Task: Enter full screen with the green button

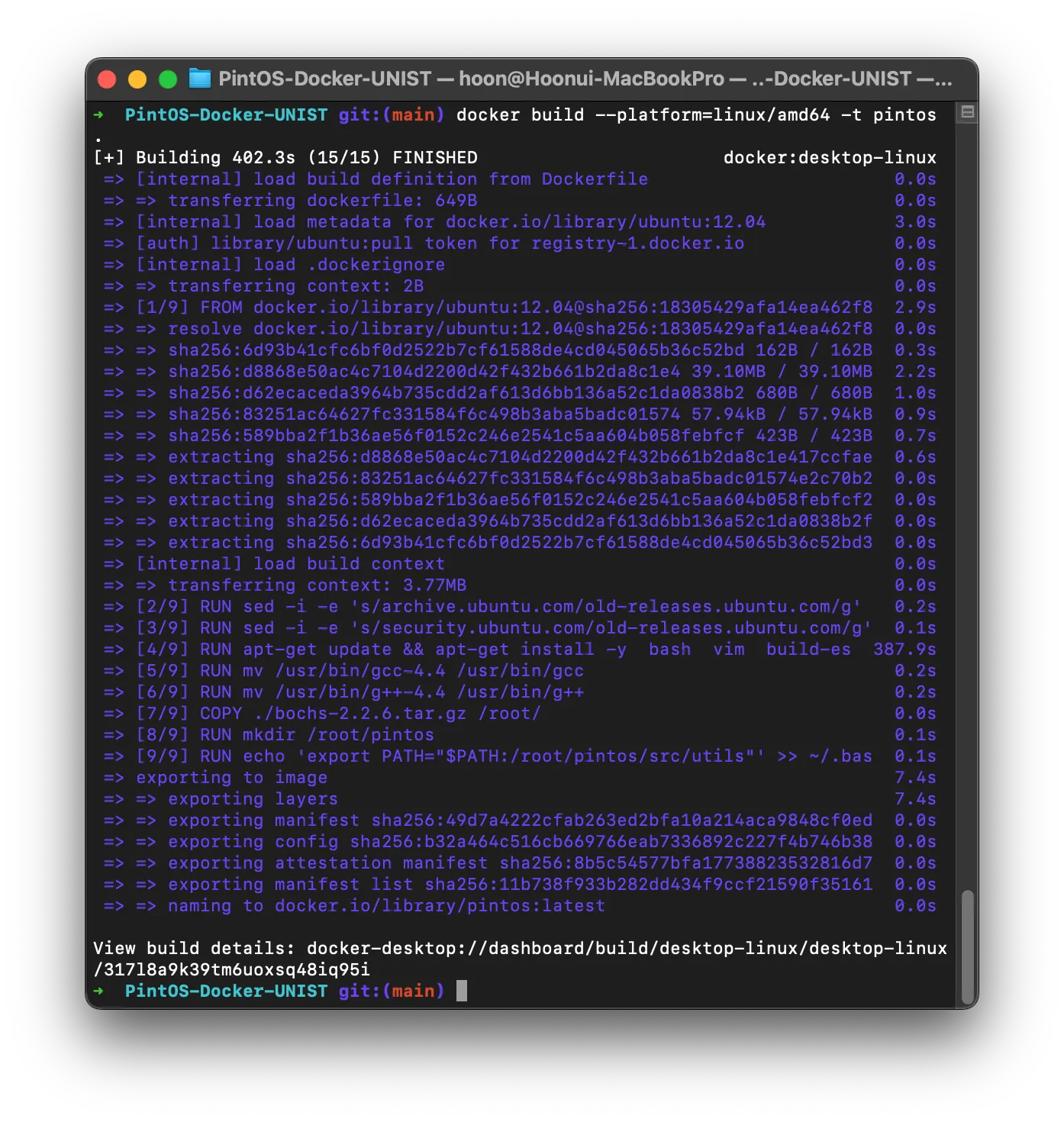Action: pyautogui.click(x=168, y=79)
